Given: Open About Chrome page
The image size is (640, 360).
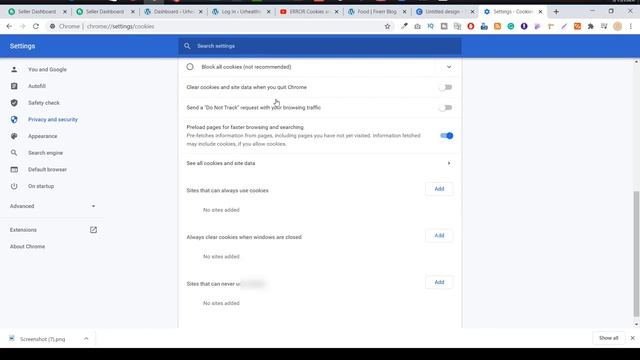Looking at the screenshot, I should coord(27,247).
